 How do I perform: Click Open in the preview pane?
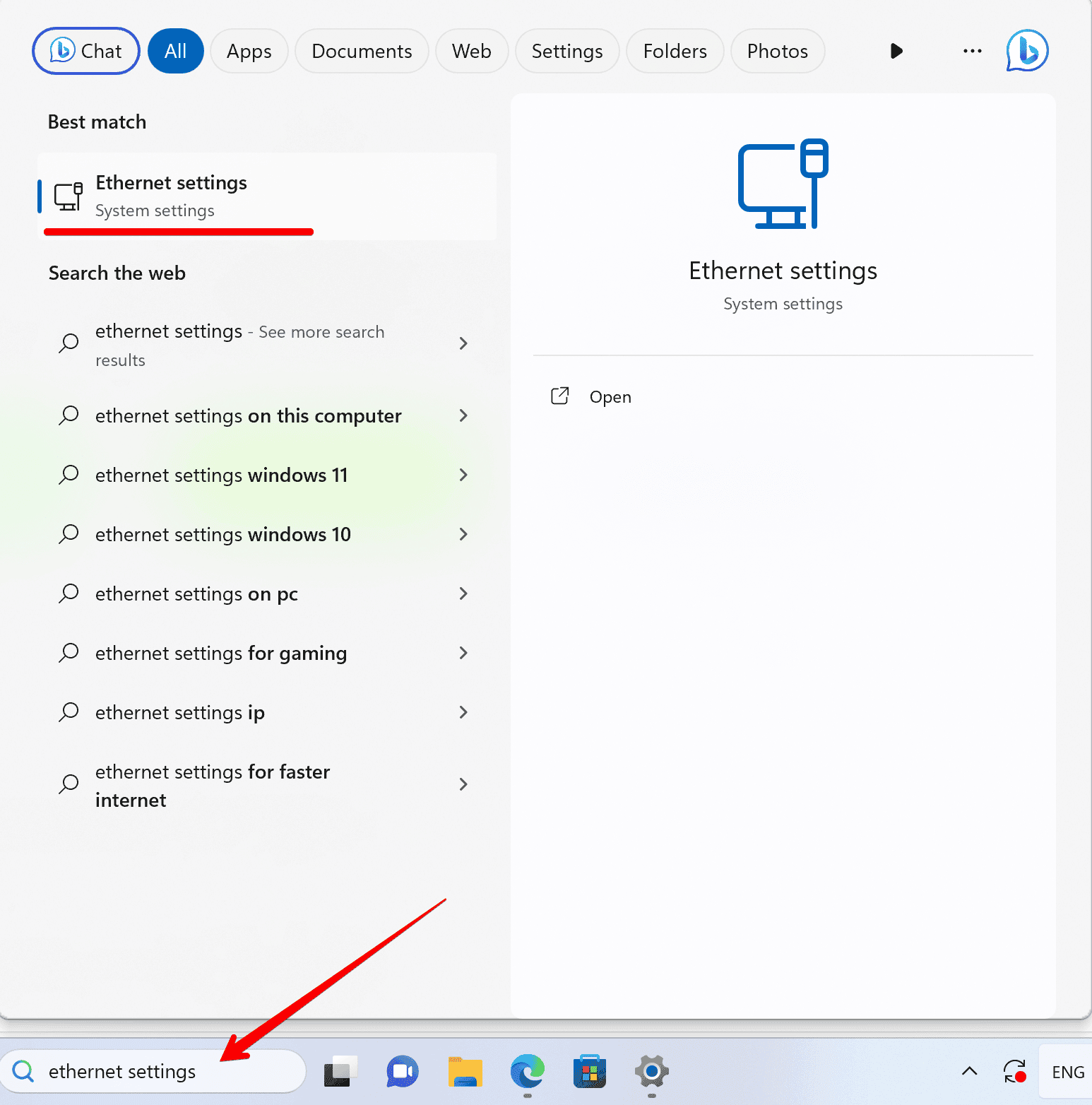610,397
